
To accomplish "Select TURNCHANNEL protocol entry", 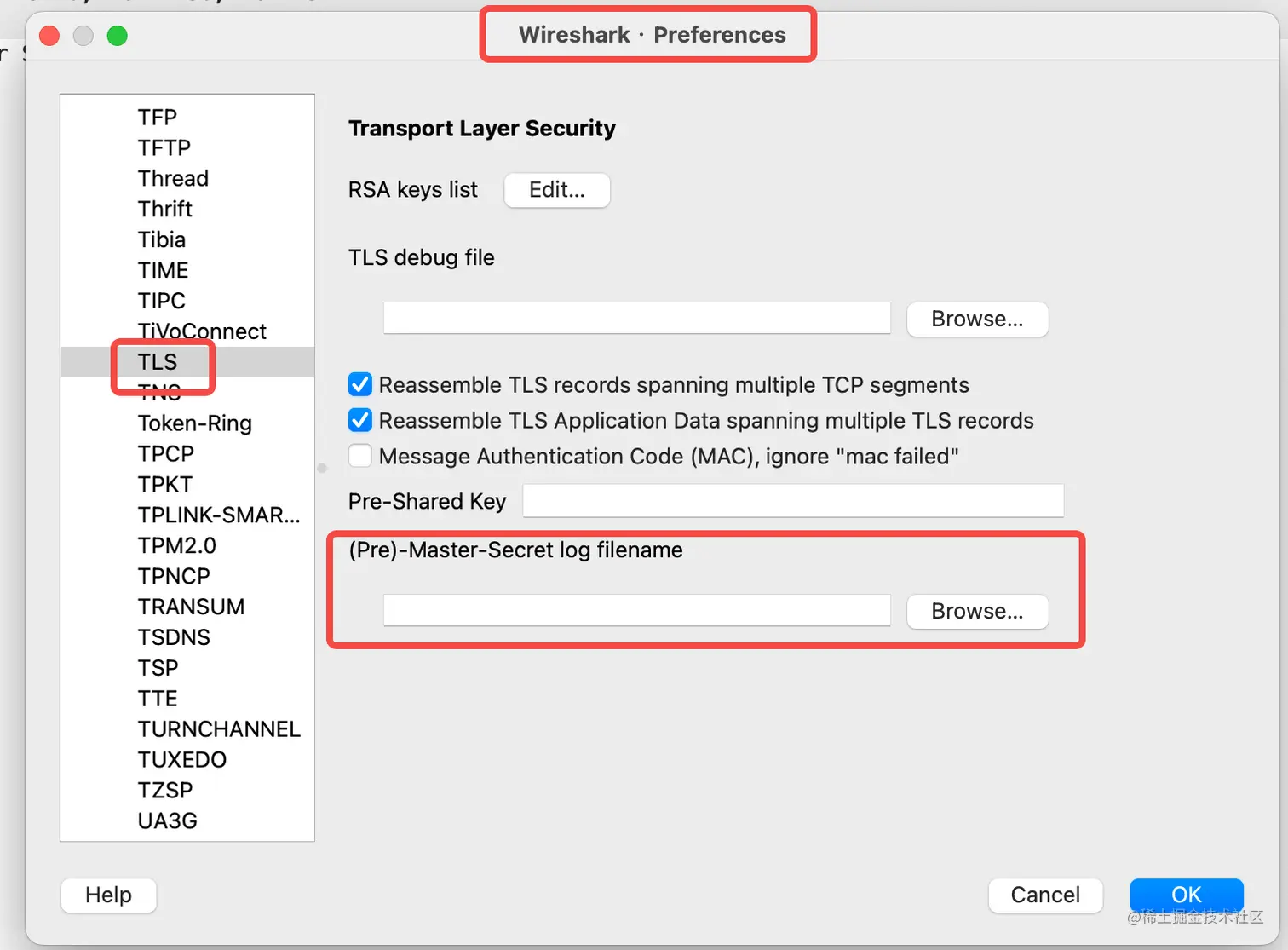I will pos(187,729).
